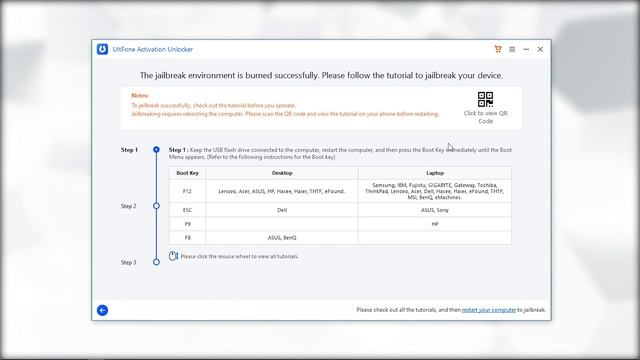
Task: Click the 'Dell' desktop cell
Action: pyautogui.click(x=282, y=210)
